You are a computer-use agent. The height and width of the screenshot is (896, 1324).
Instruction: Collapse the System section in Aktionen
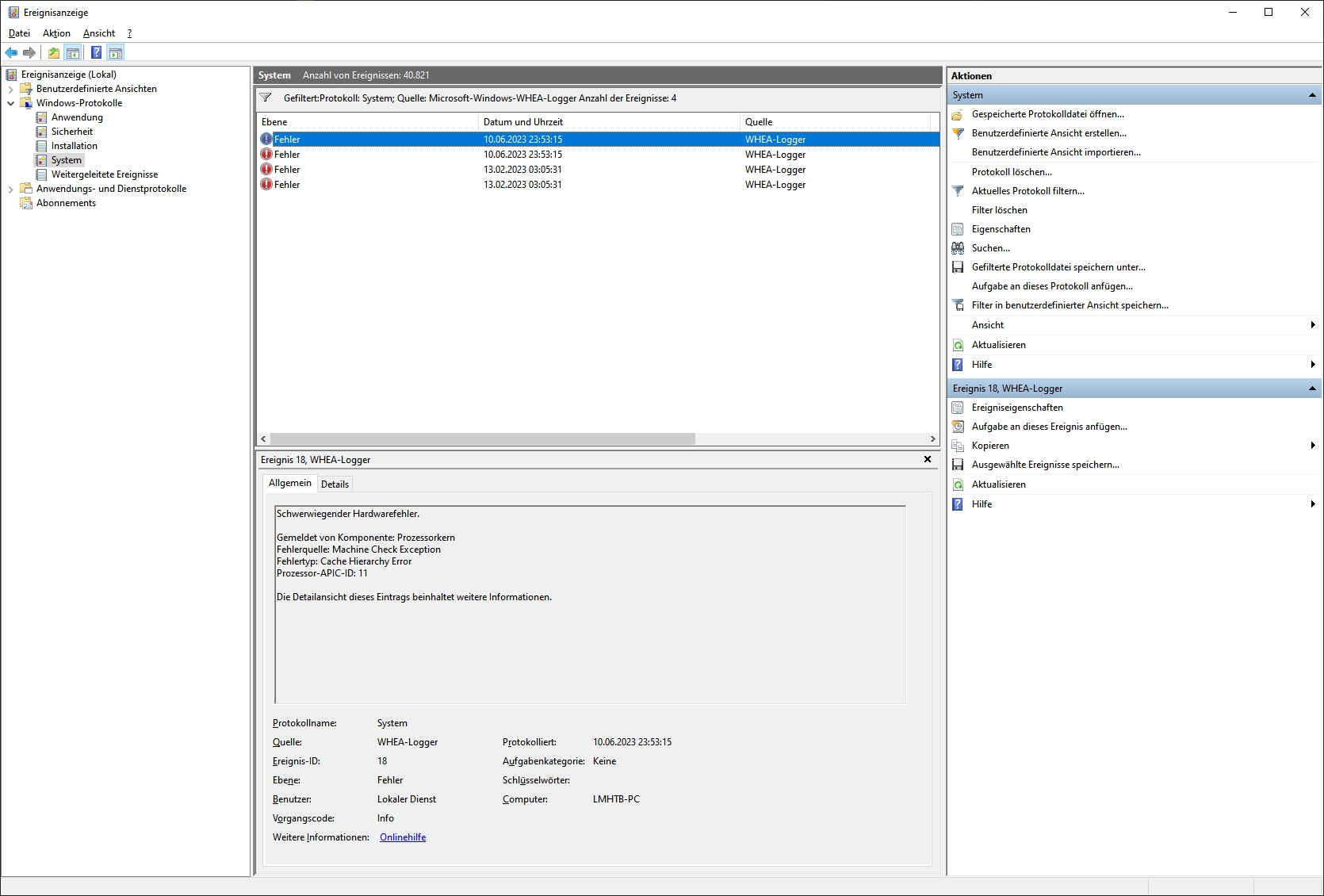pos(1312,95)
